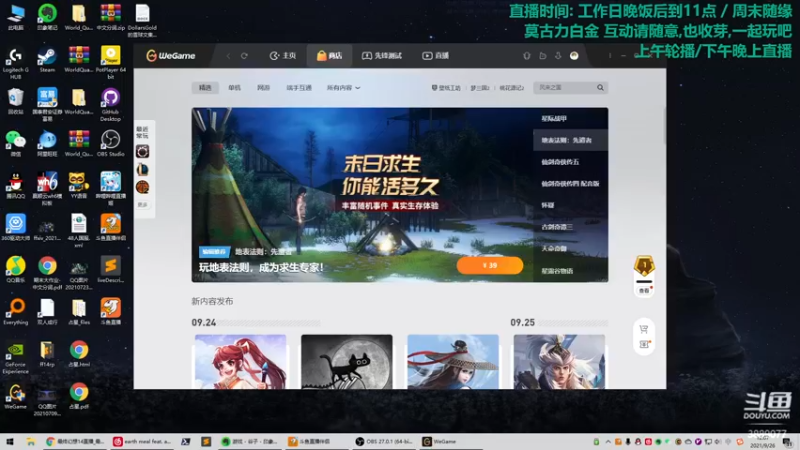The height and width of the screenshot is (450, 800).
Task: Open the red-haired girl game thumbnail
Action: coord(240,362)
